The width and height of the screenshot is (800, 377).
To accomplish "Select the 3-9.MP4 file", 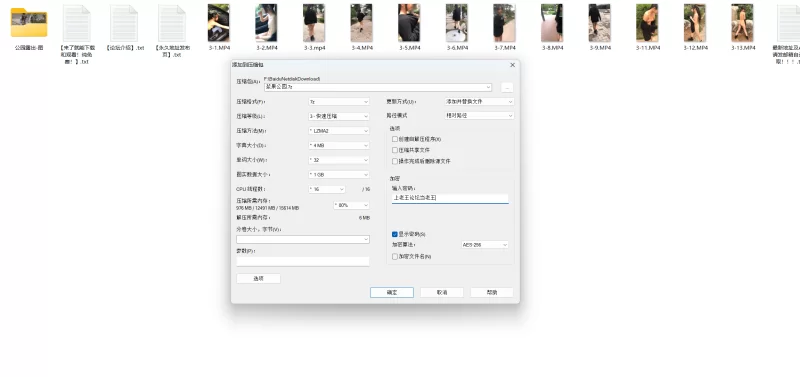I will click(599, 23).
